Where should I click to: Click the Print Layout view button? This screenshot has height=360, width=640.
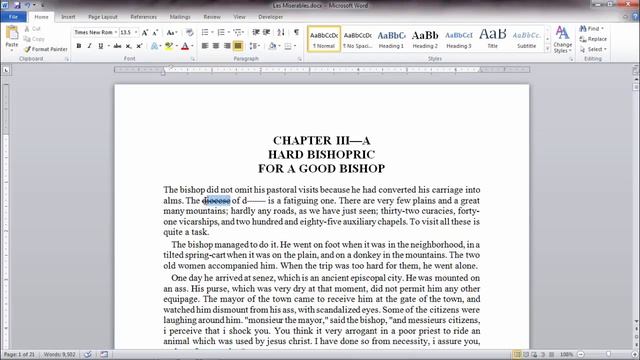517,354
